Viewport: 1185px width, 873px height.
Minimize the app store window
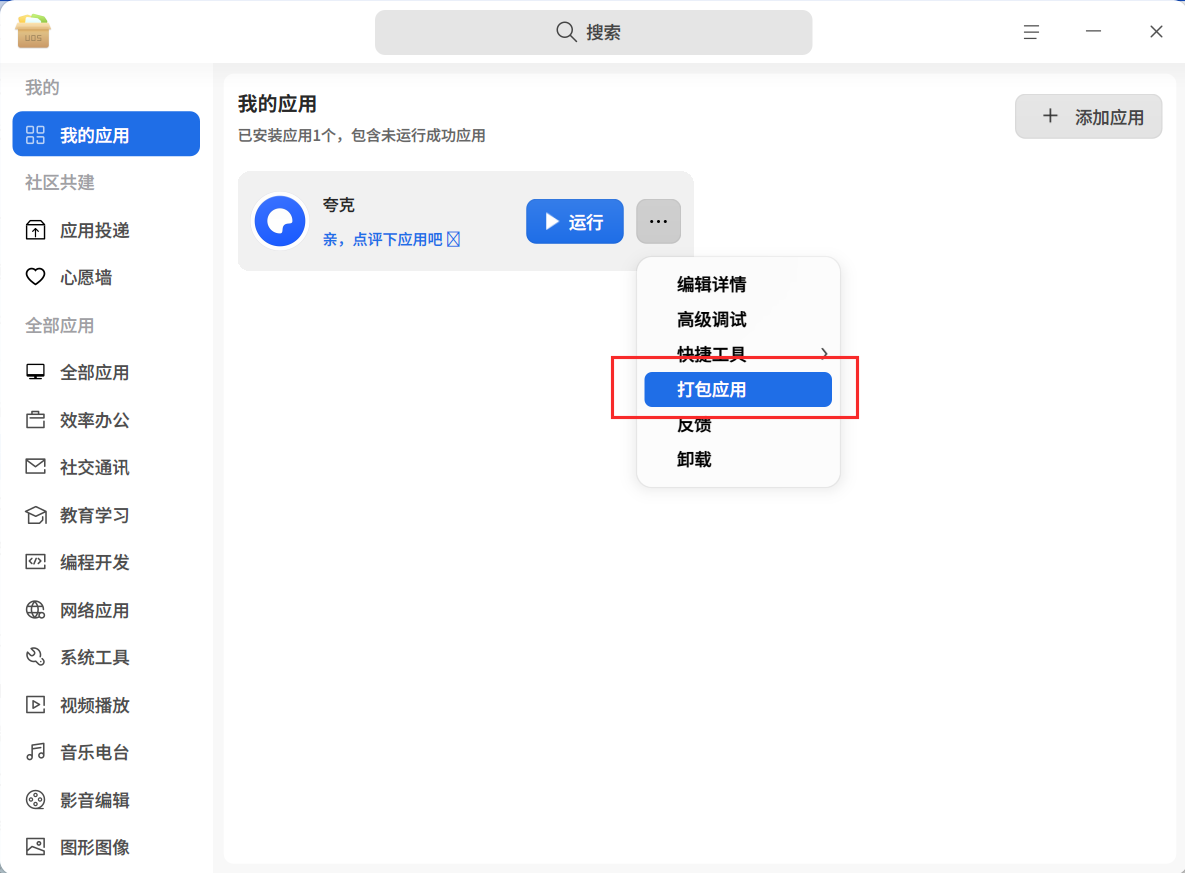point(1093,32)
